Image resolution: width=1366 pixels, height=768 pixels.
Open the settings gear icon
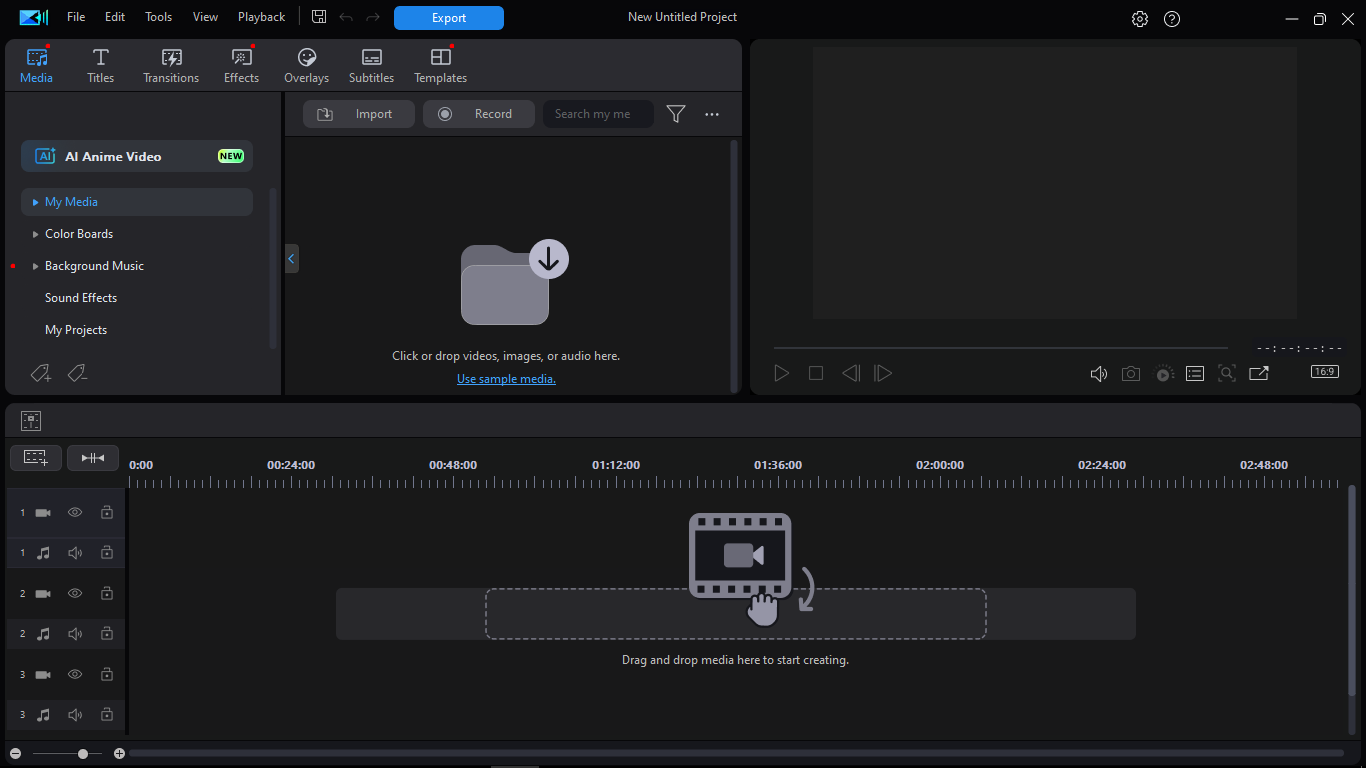(1140, 18)
